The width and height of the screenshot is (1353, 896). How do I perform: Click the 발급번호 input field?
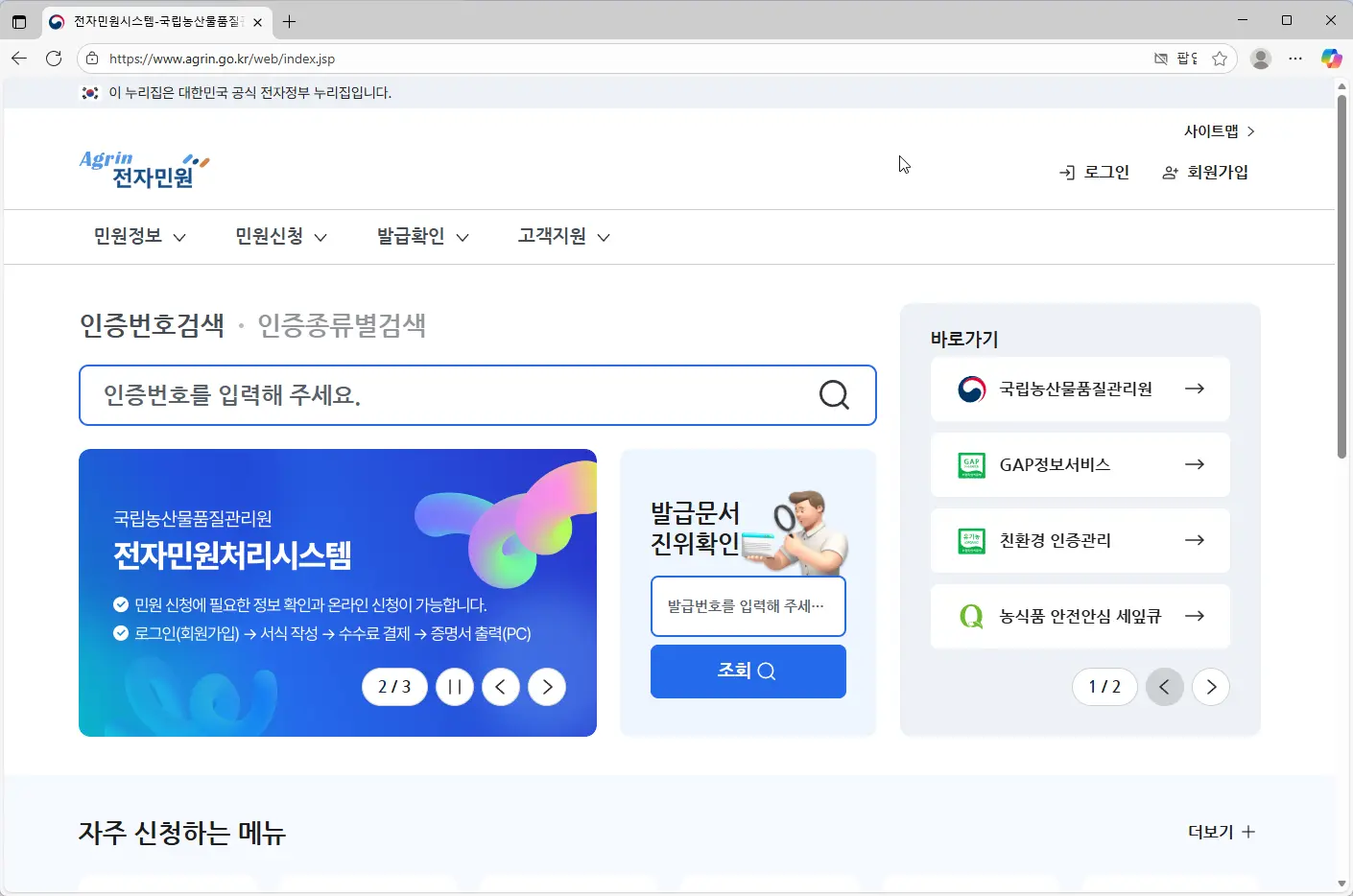click(x=748, y=606)
